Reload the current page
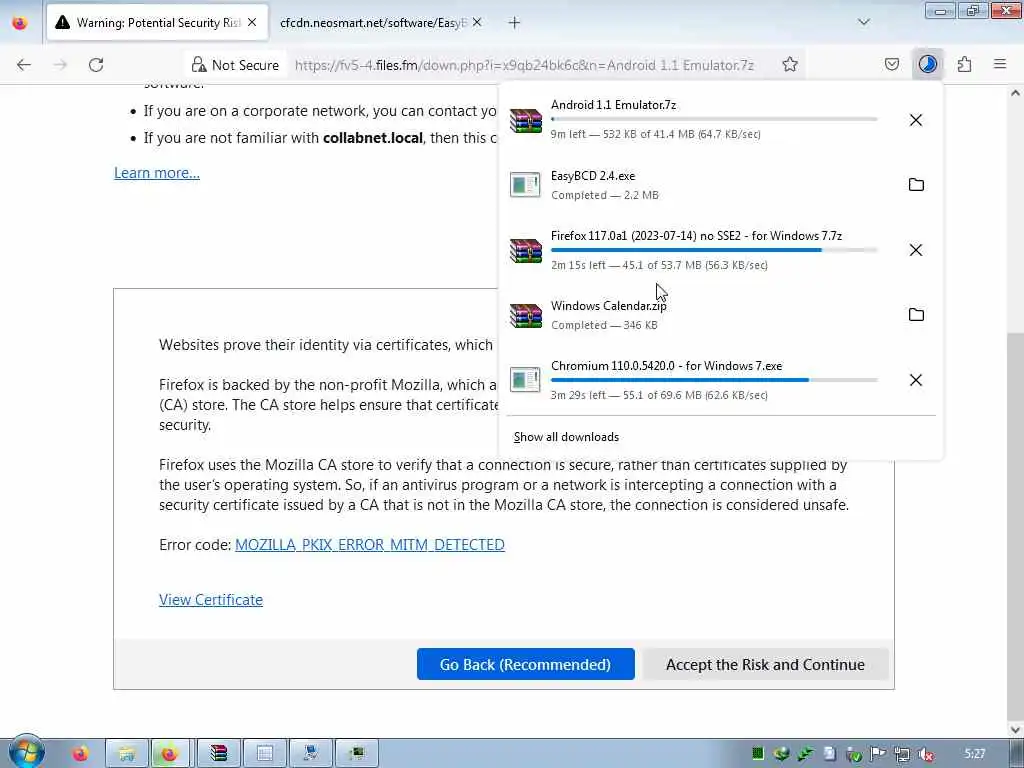 point(96,65)
